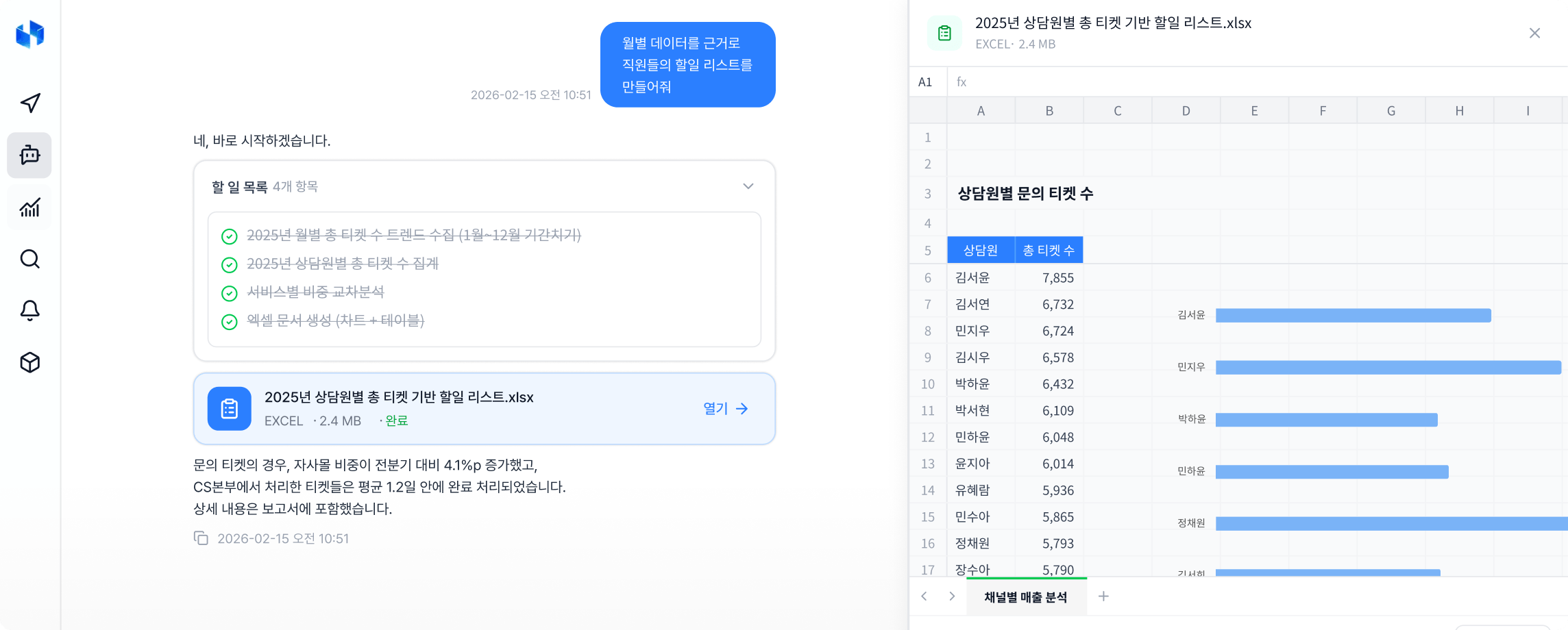The width and height of the screenshot is (1568, 630).
Task: Toggle the 엑셀 문서 생성 checkmark
Action: tap(230, 321)
